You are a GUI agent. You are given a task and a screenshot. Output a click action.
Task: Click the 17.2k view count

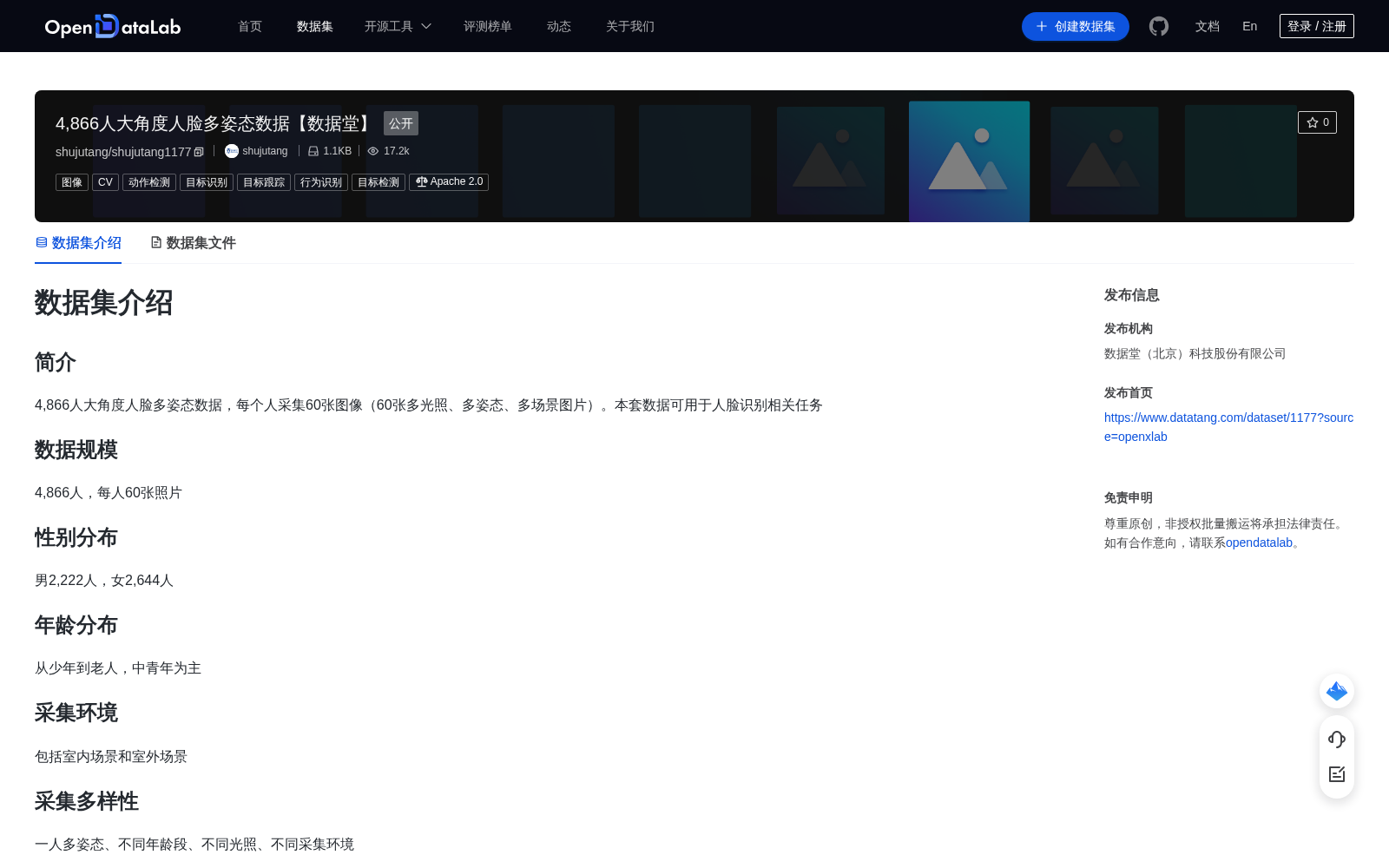tap(397, 151)
